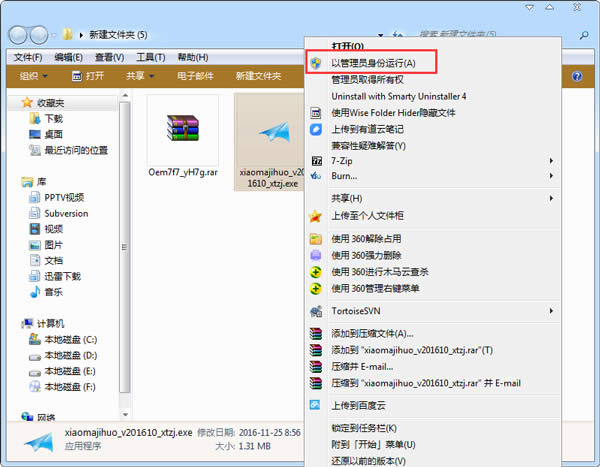Click the help question mark icon

(576, 76)
